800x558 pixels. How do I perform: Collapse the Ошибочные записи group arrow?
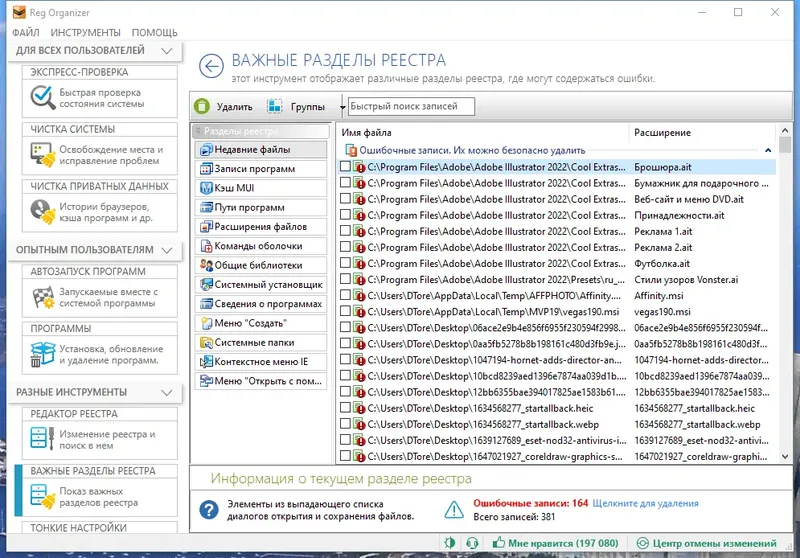click(768, 150)
